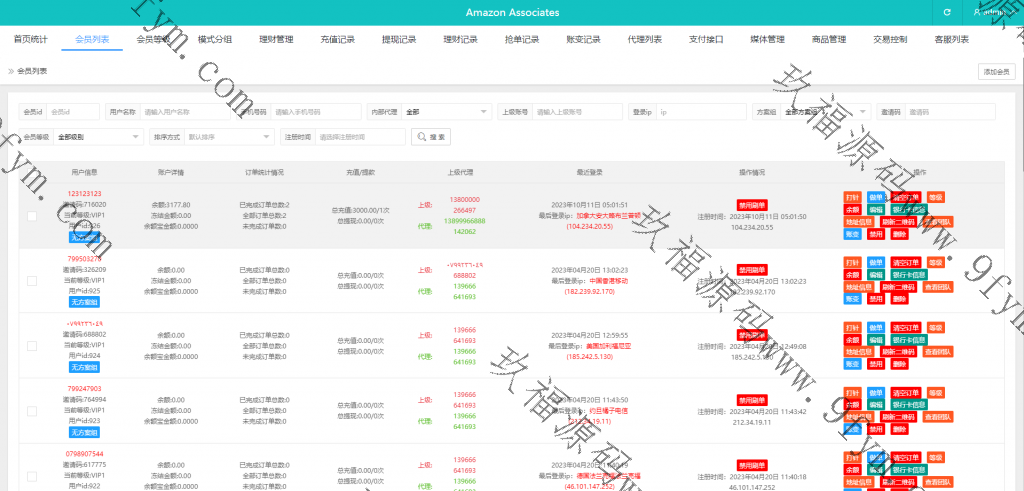Click 无方案组 tag under user 799503278
Viewport: 1024px width, 491px height.
click(x=84, y=302)
